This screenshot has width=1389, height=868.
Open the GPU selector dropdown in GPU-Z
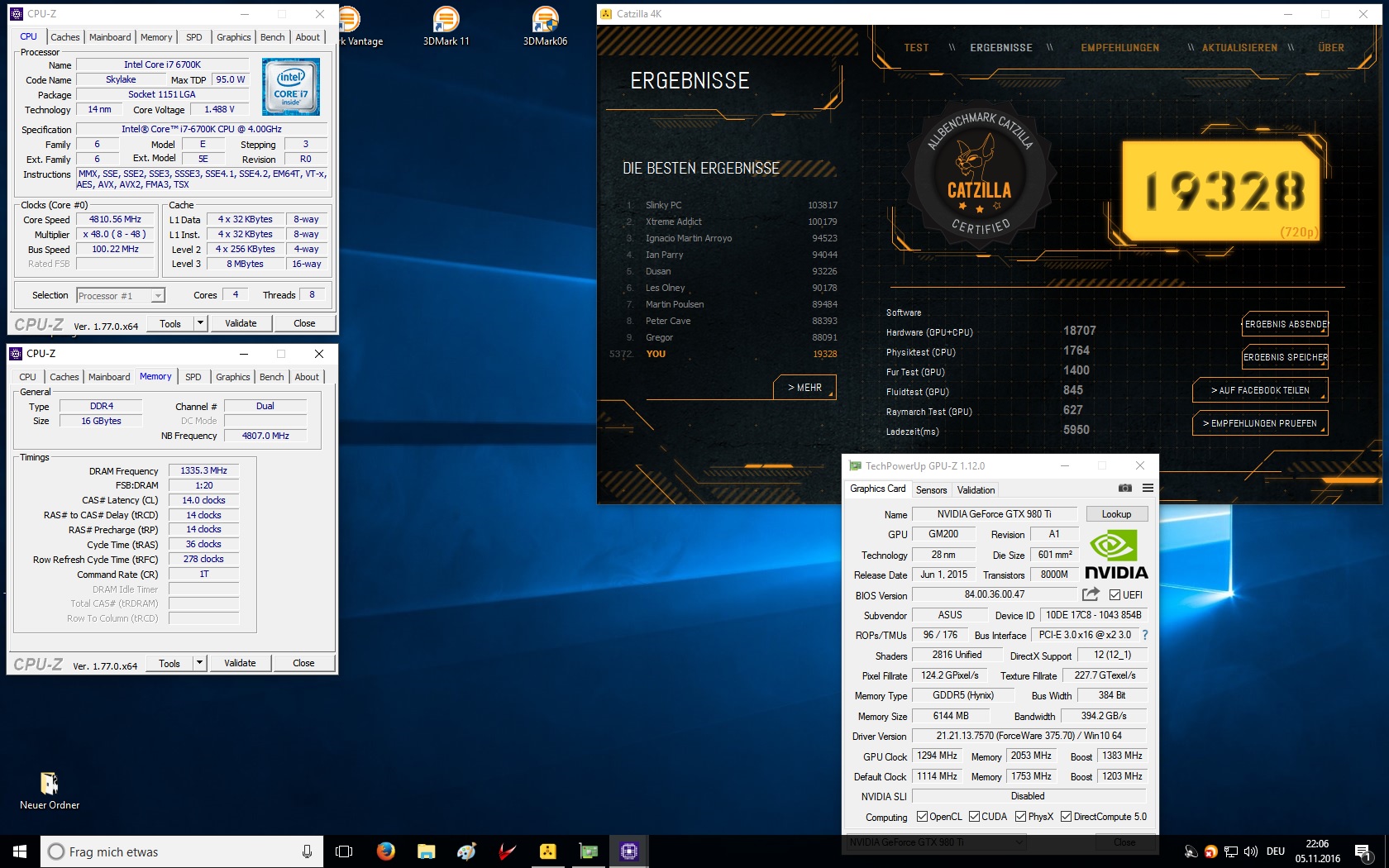pos(937,842)
